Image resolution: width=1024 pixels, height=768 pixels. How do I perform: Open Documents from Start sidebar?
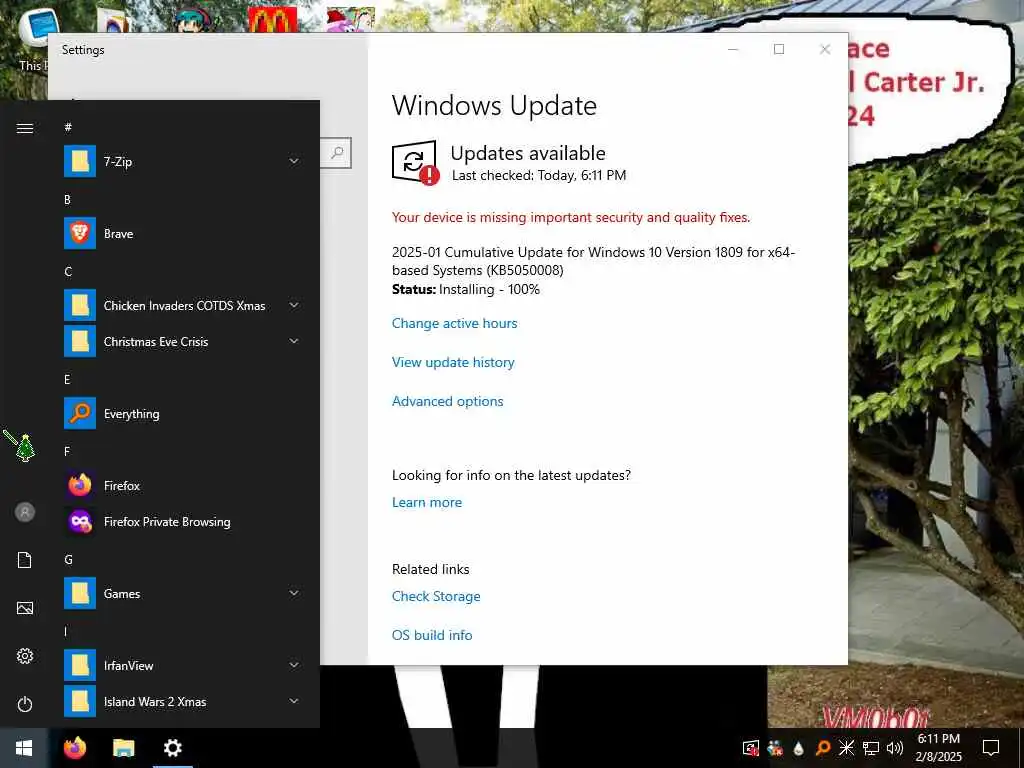click(x=25, y=560)
